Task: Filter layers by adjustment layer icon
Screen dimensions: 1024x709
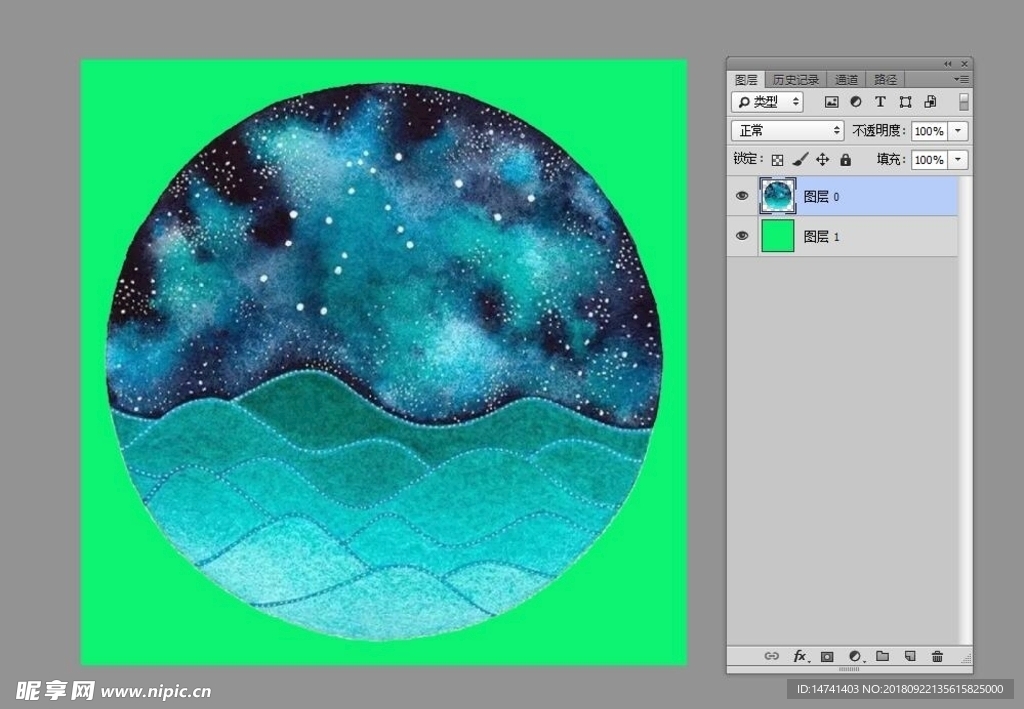Action: point(856,102)
